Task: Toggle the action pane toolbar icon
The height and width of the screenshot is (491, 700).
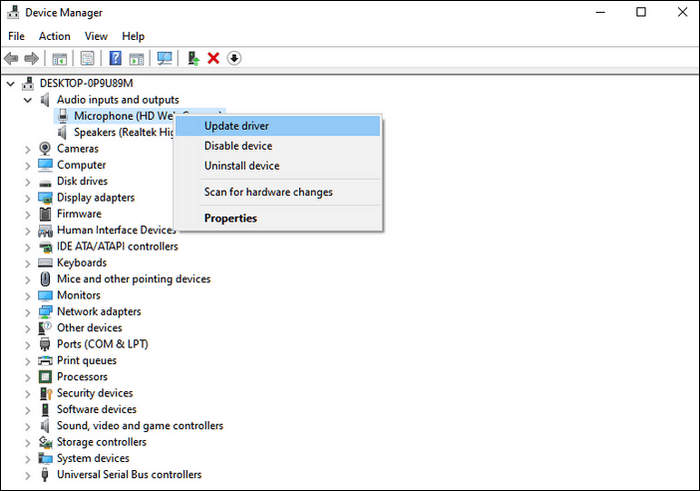Action: pyautogui.click(x=137, y=58)
